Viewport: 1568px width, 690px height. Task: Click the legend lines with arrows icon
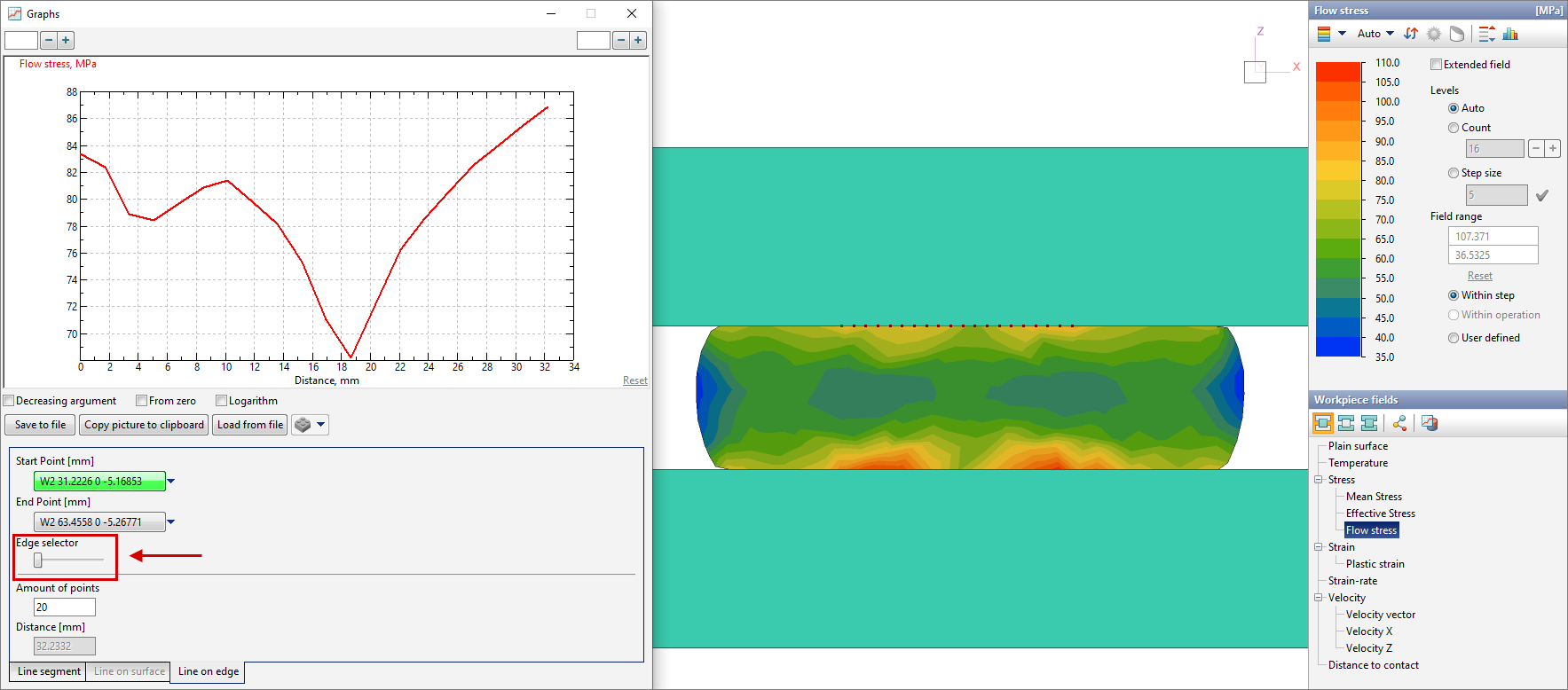point(1486,34)
